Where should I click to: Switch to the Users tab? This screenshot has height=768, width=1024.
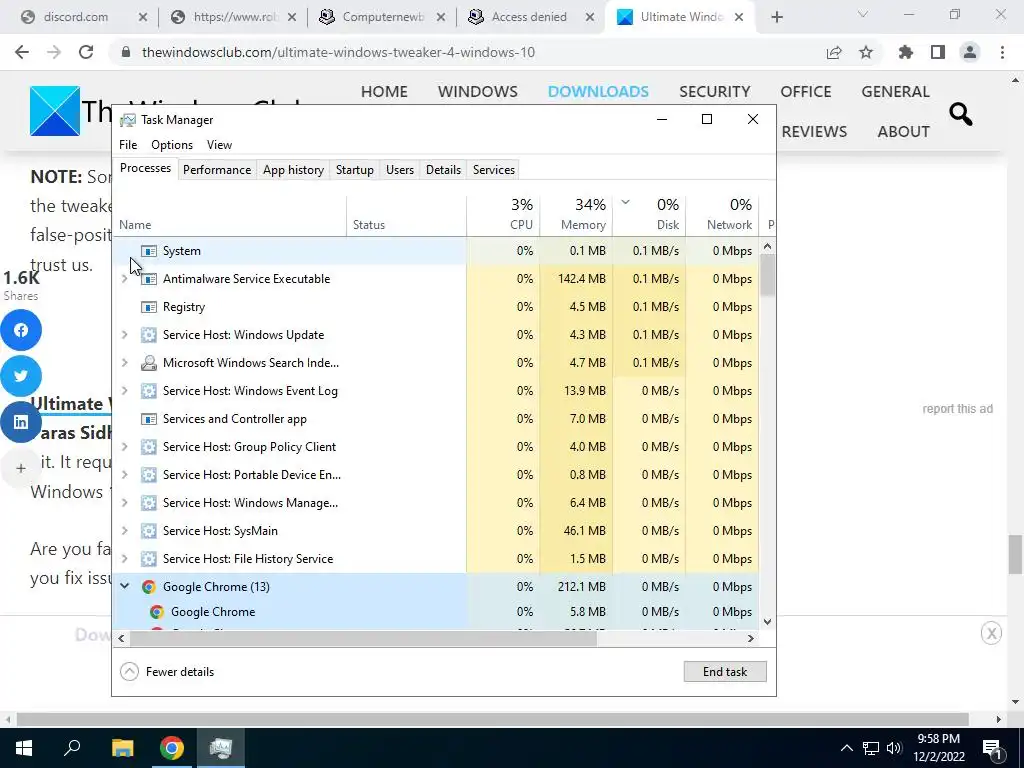tap(400, 170)
